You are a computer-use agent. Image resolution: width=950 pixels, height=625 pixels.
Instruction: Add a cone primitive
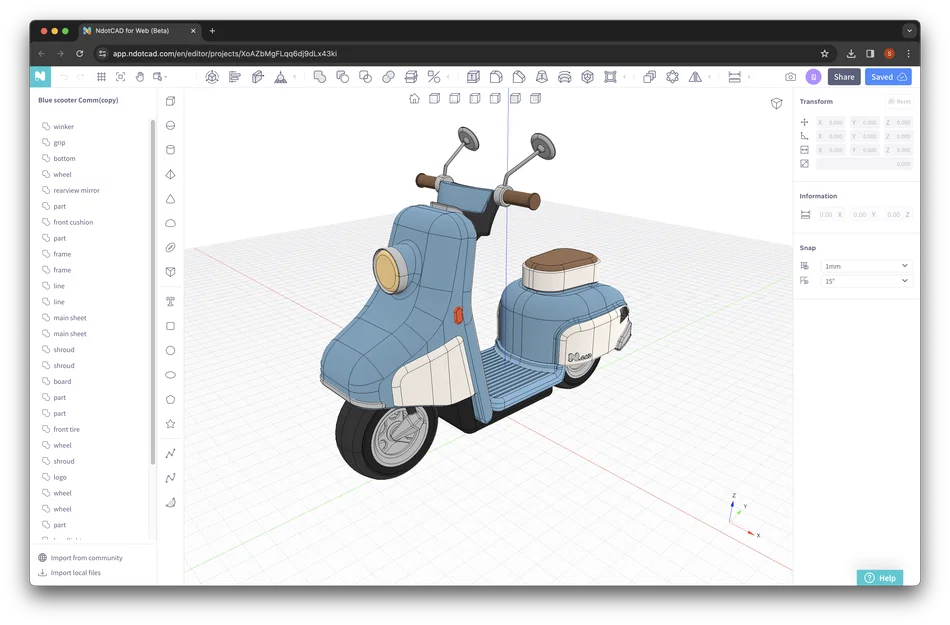click(x=171, y=199)
